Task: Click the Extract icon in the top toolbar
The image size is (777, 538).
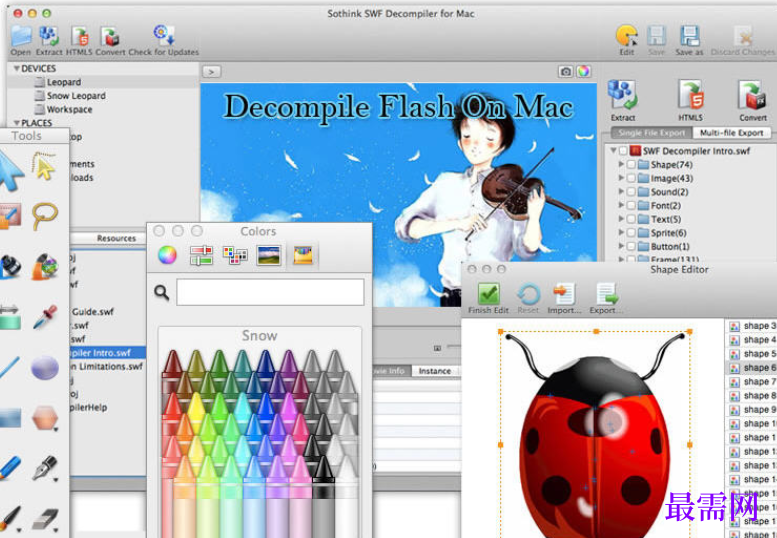Action: (49, 36)
